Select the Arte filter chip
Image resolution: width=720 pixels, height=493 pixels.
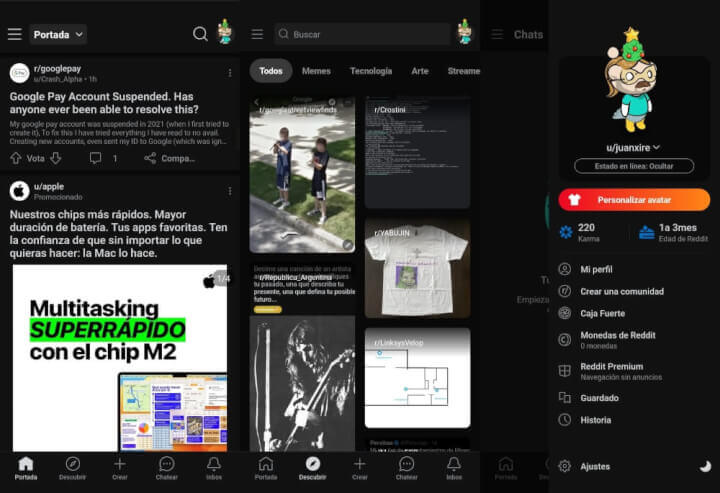[420, 71]
